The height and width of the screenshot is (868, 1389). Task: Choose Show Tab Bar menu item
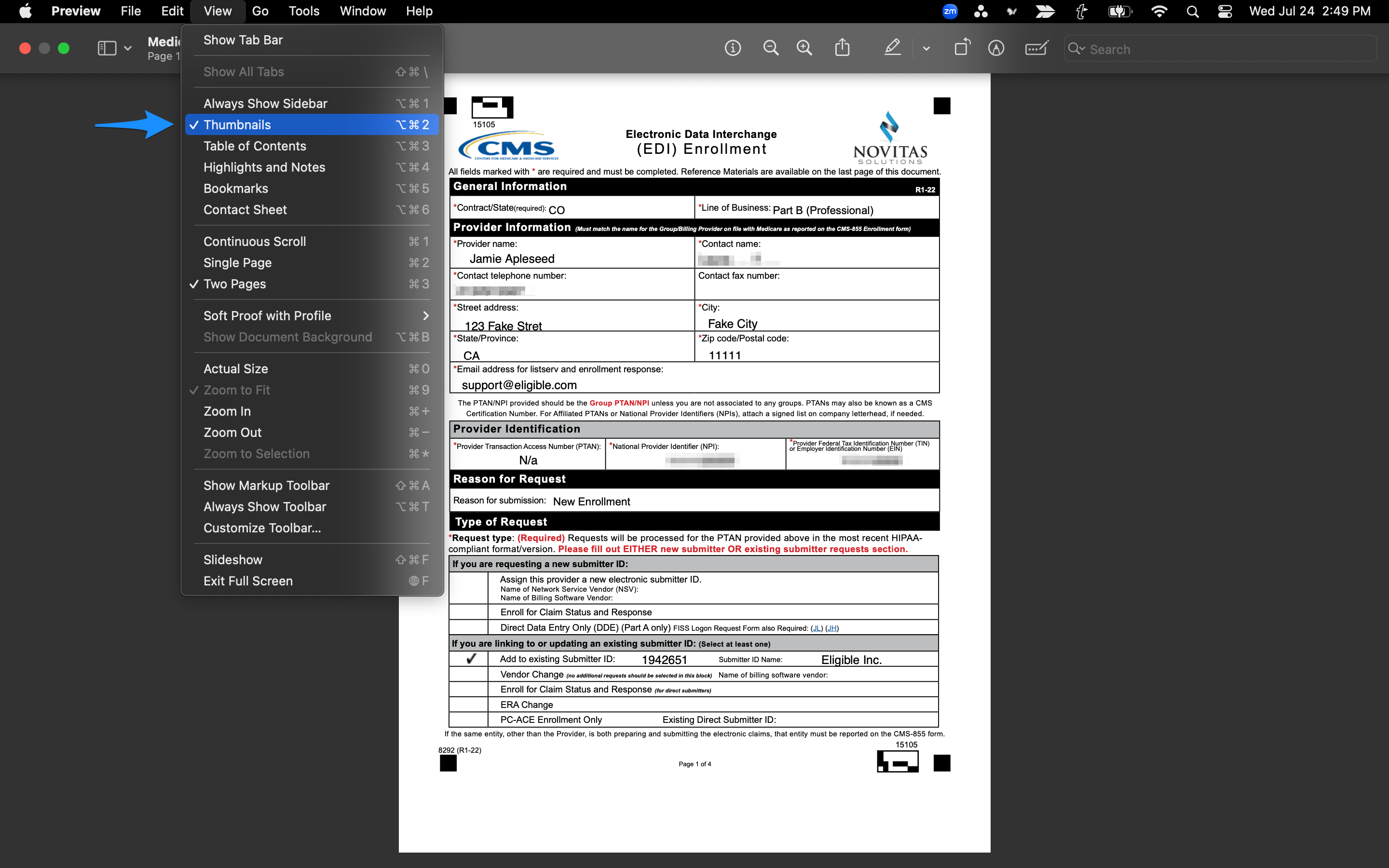point(312,40)
